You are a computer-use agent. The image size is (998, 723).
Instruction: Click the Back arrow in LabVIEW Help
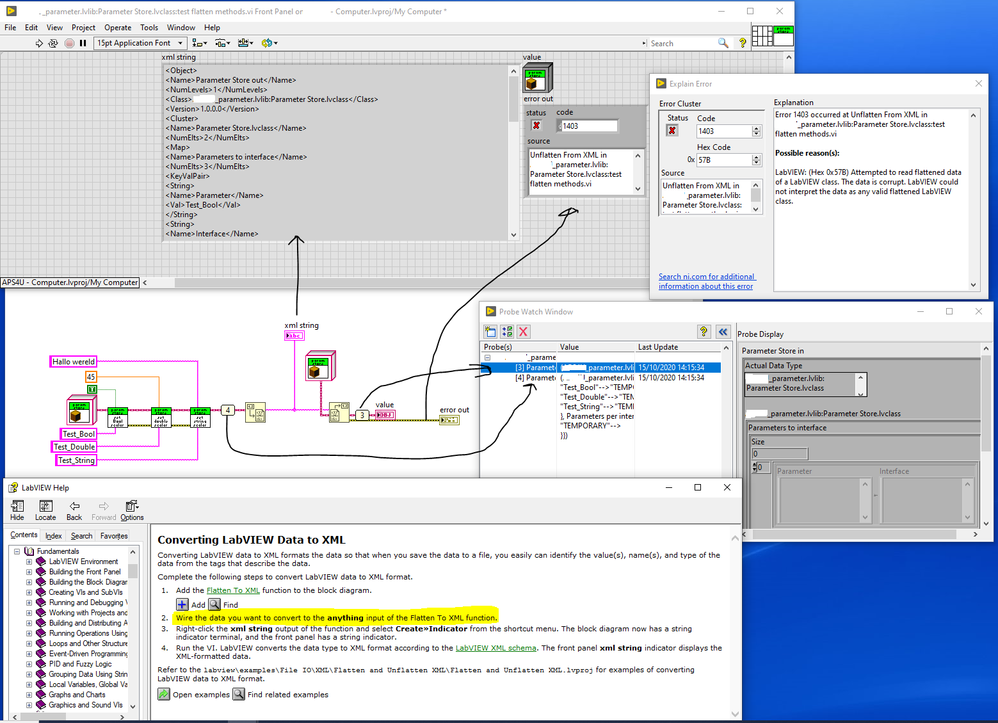[74, 510]
